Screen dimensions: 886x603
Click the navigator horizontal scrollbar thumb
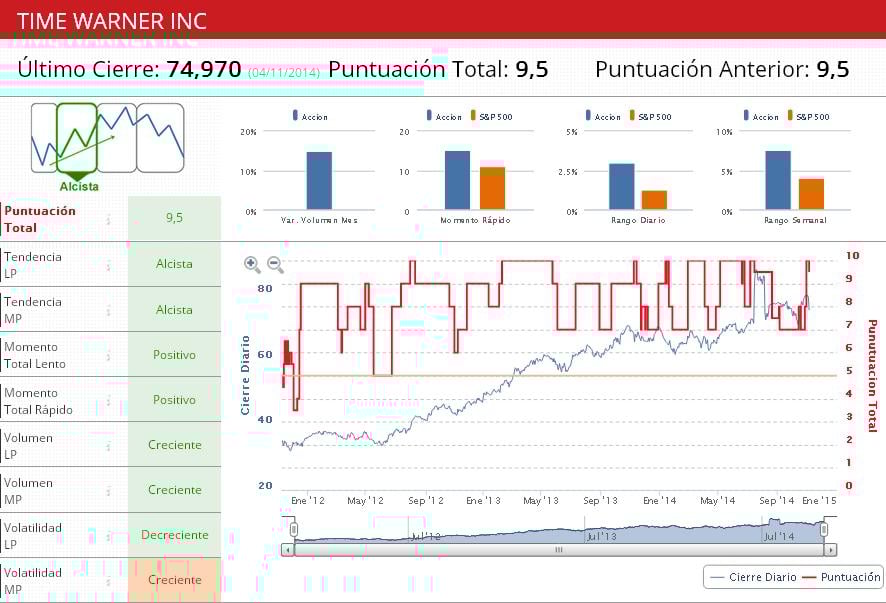tap(559, 549)
